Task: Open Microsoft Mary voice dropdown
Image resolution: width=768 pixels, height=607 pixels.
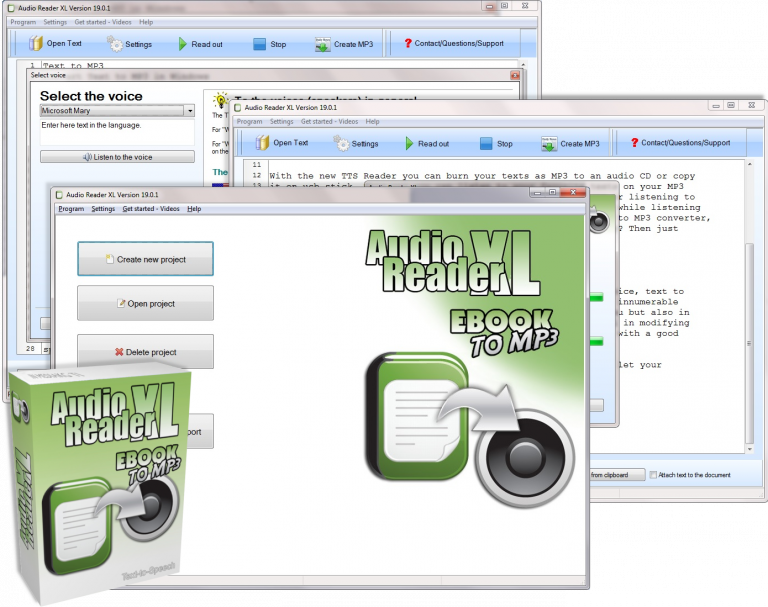Action: pos(190,111)
